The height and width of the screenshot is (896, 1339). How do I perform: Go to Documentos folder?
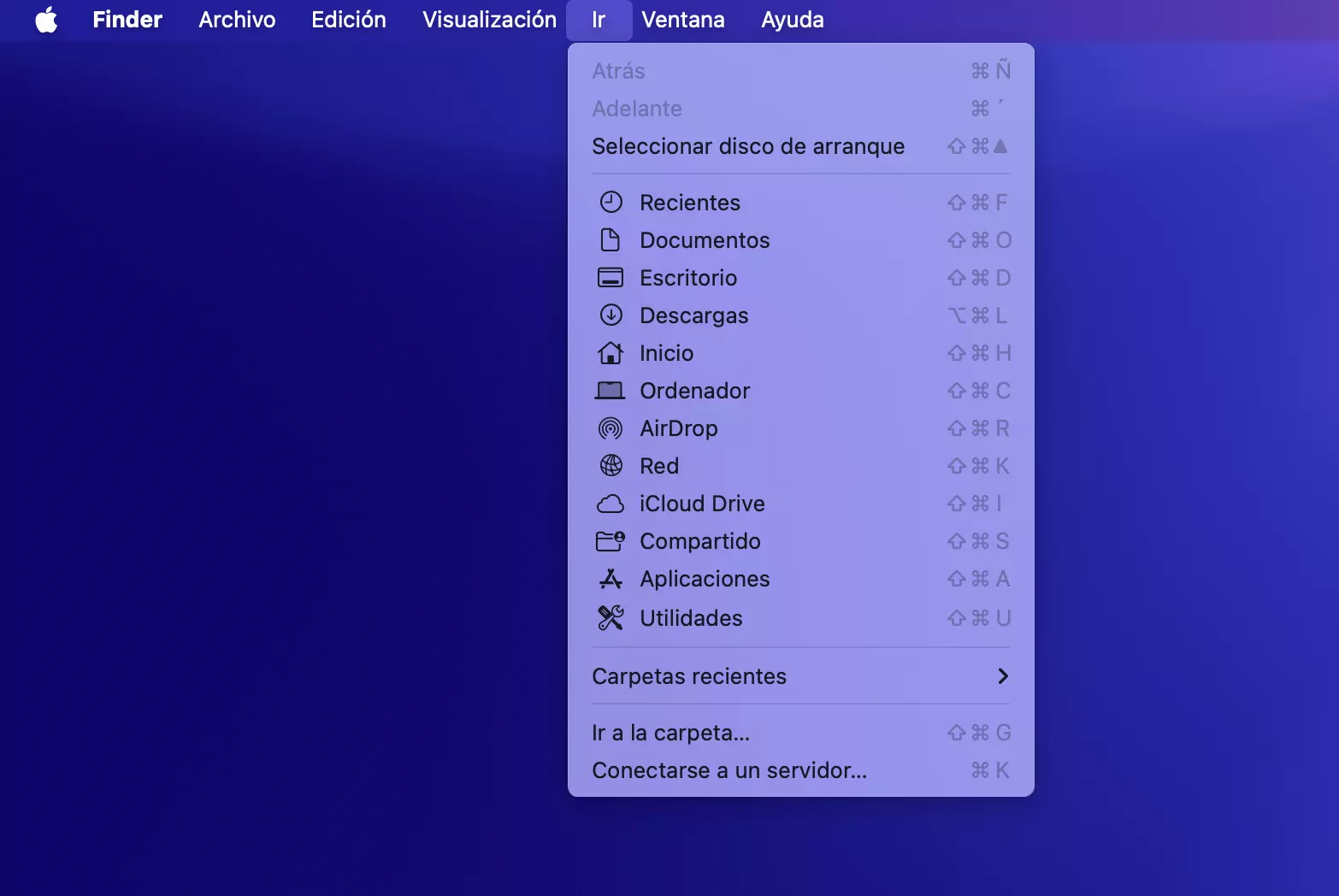pos(801,240)
